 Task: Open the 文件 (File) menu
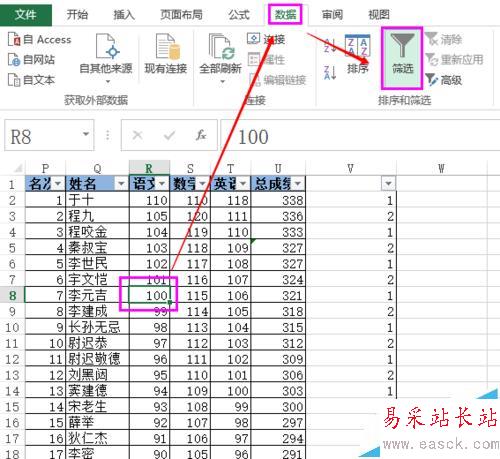click(26, 15)
